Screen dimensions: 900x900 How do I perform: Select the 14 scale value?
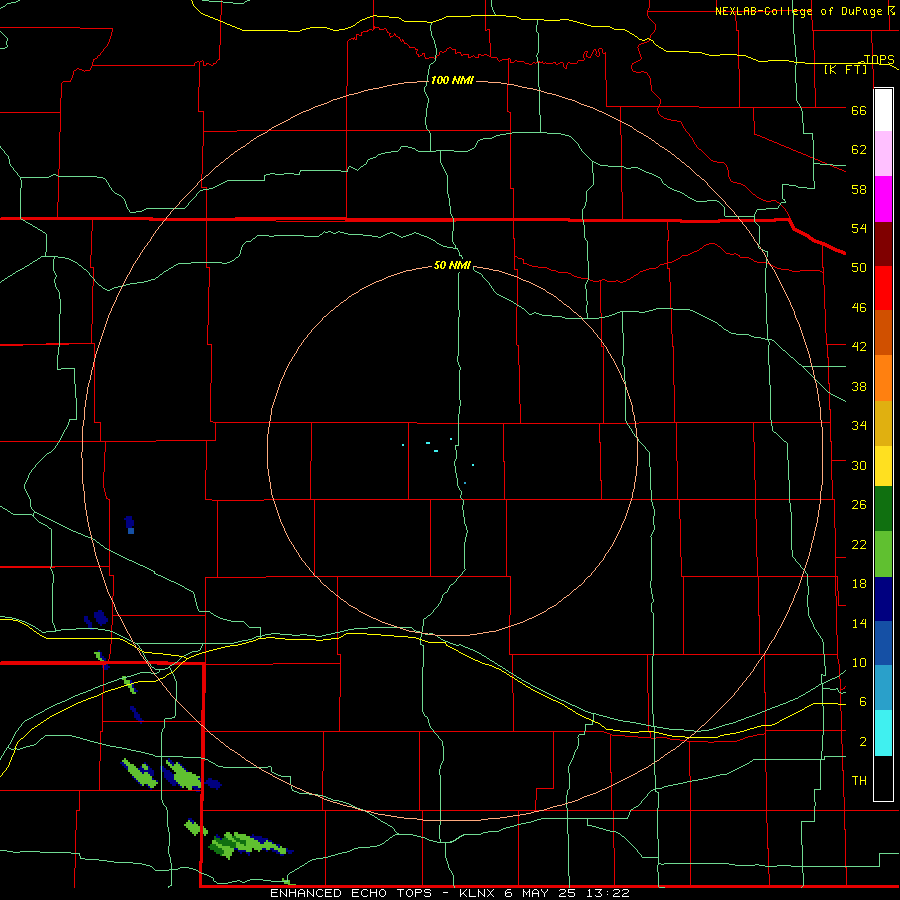click(859, 623)
